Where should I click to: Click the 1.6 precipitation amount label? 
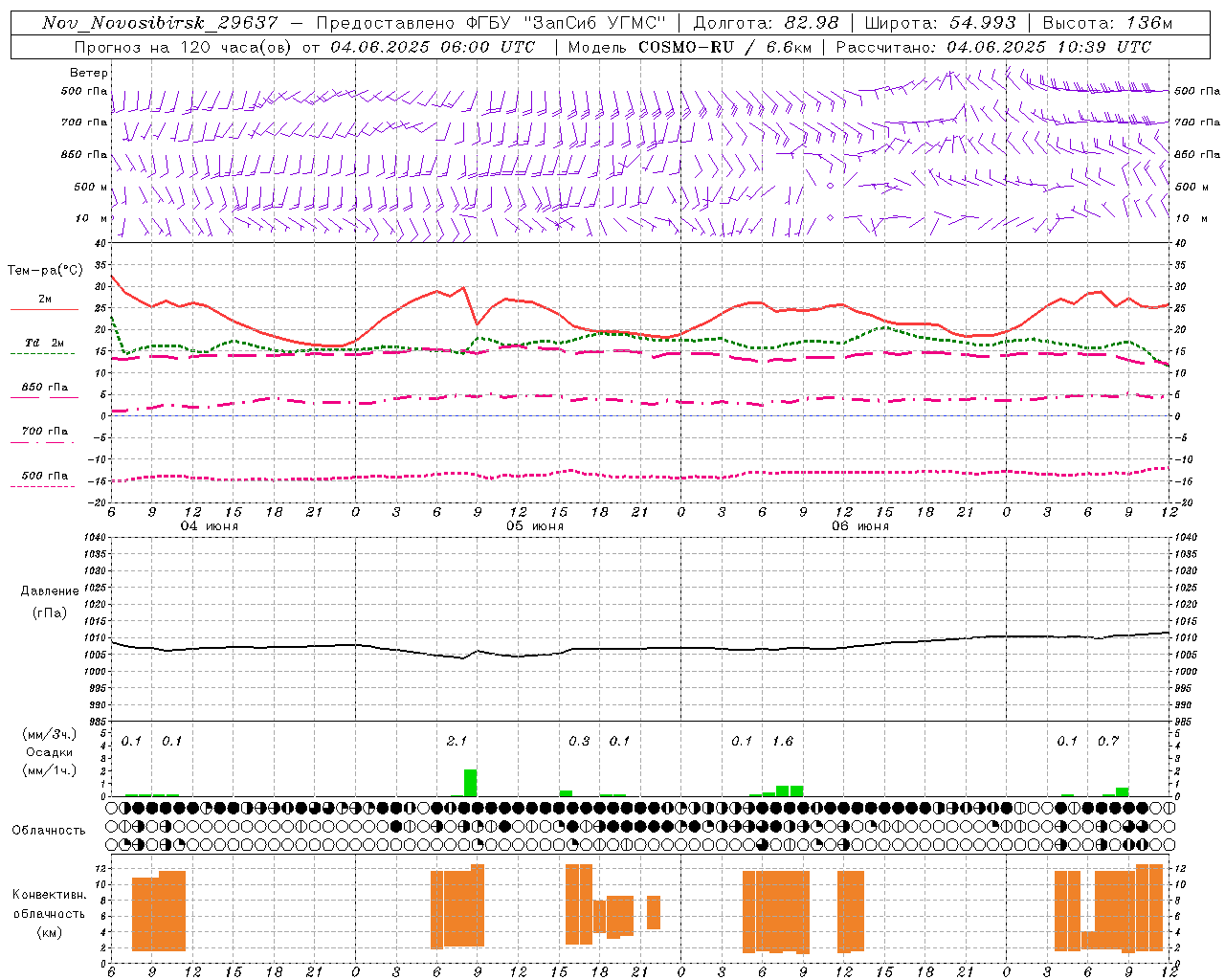point(783,741)
